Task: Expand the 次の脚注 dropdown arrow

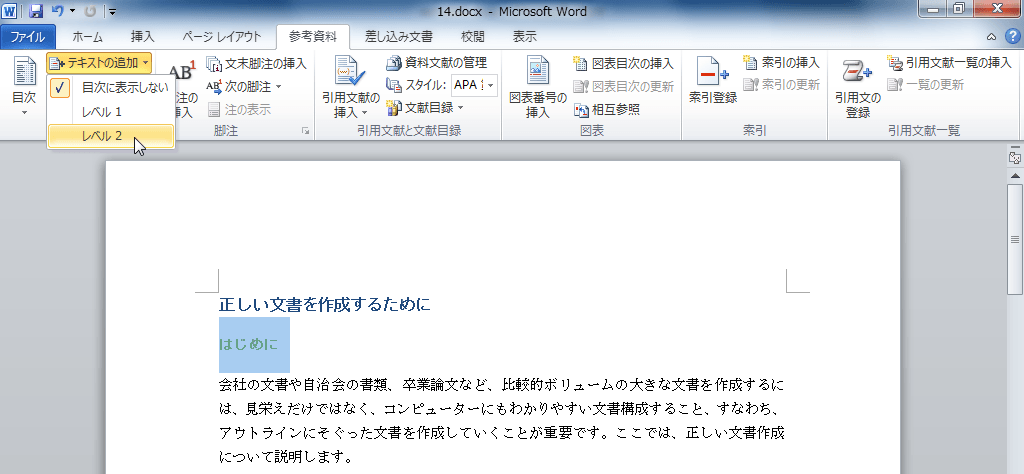Action: point(279,87)
